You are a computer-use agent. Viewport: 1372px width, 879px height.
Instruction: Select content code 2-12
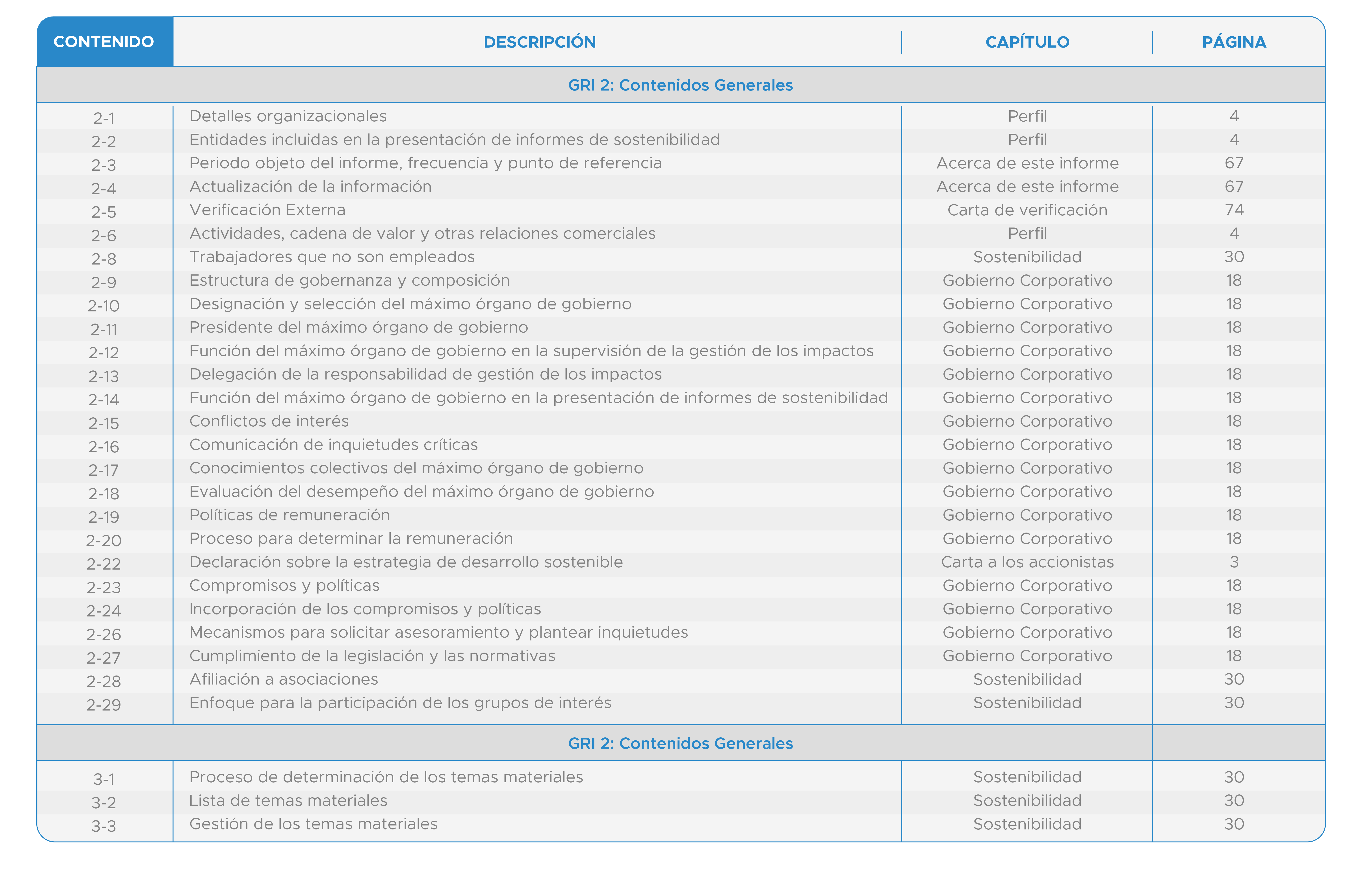pos(104,353)
